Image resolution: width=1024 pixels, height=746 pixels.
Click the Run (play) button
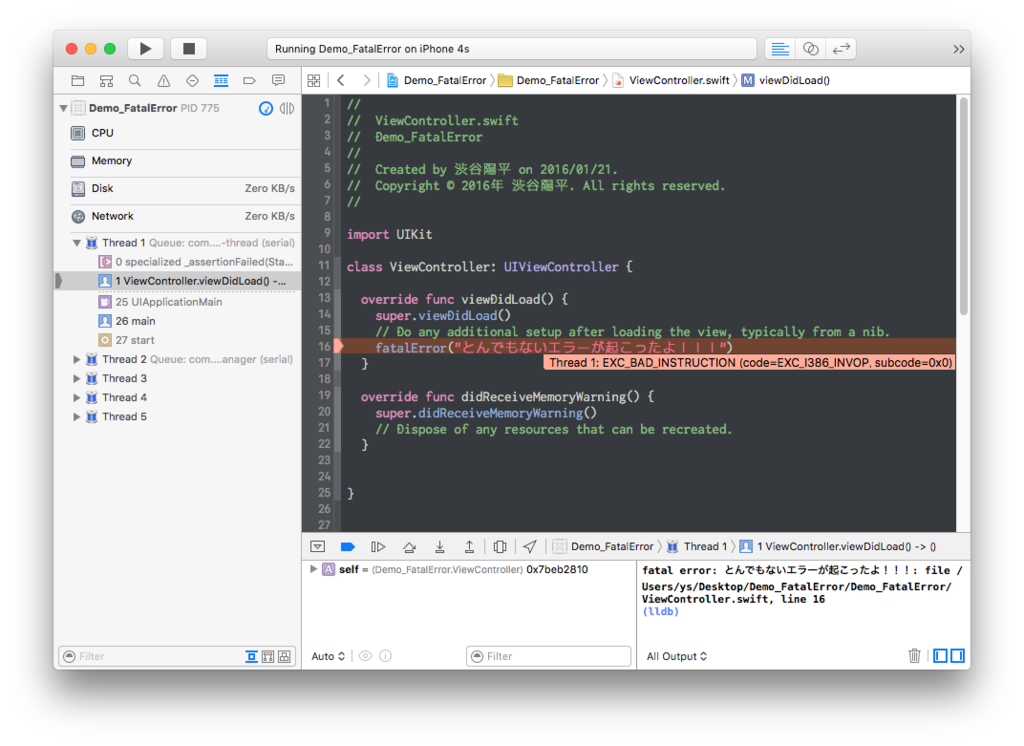[145, 48]
